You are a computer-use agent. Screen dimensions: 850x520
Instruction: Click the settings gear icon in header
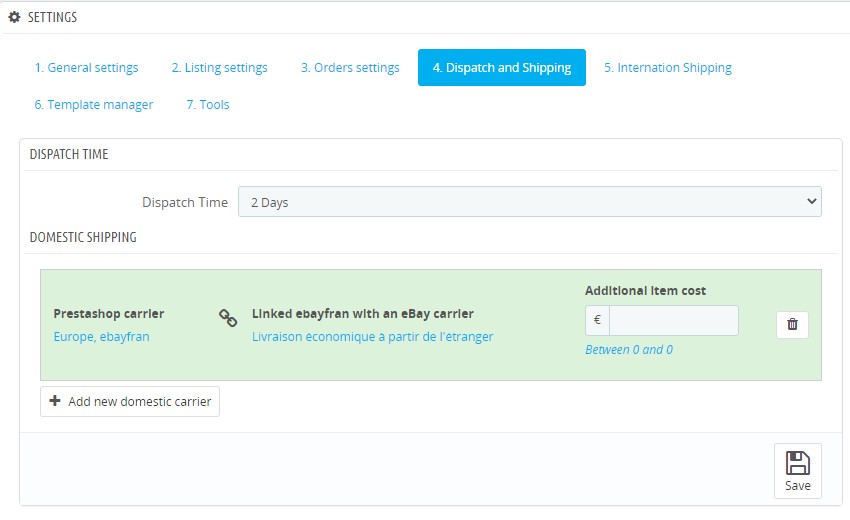point(14,17)
